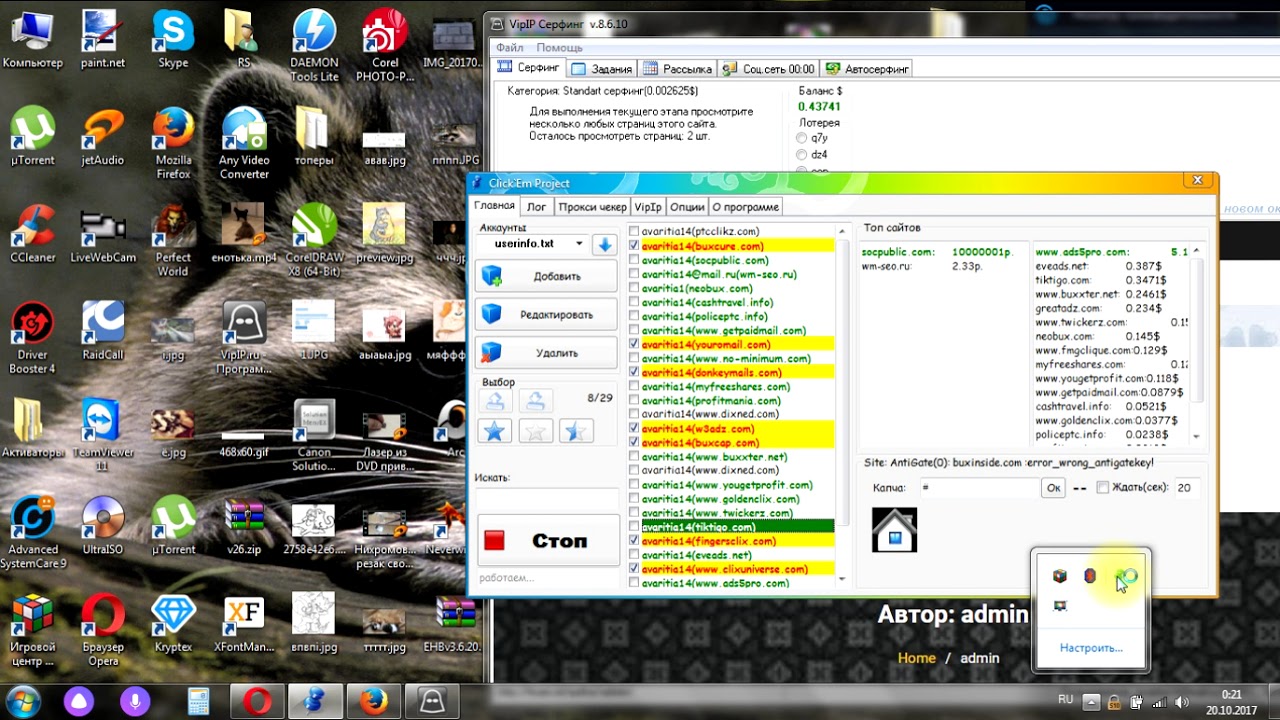The height and width of the screenshot is (720, 1280).
Task: Click the Стоп button
Action: 548,541
